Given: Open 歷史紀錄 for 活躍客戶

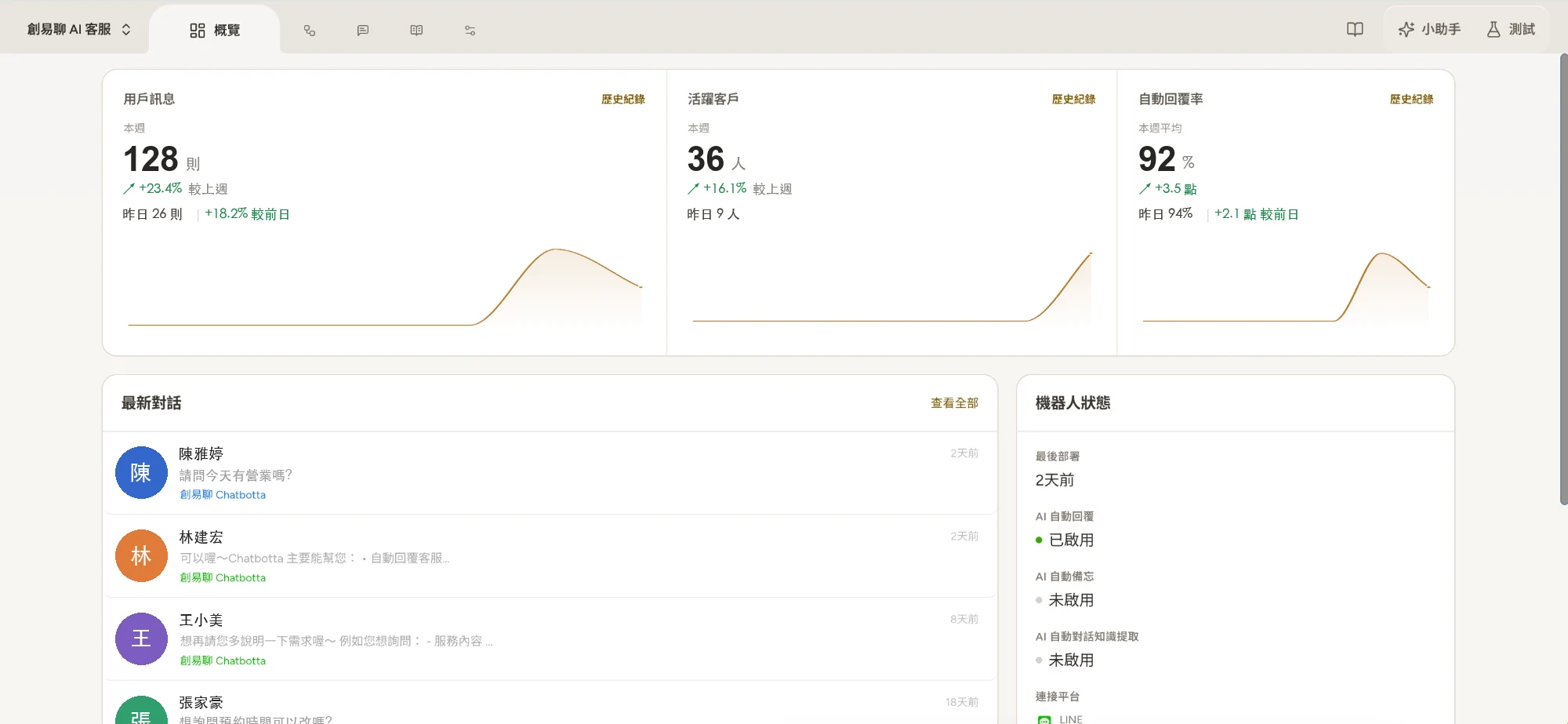Looking at the screenshot, I should (1073, 100).
